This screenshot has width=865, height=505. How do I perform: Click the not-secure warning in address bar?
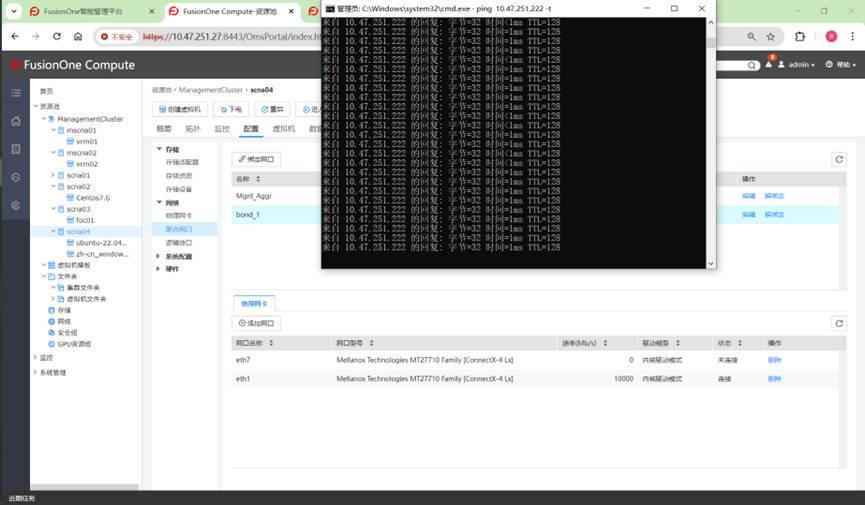tap(116, 36)
